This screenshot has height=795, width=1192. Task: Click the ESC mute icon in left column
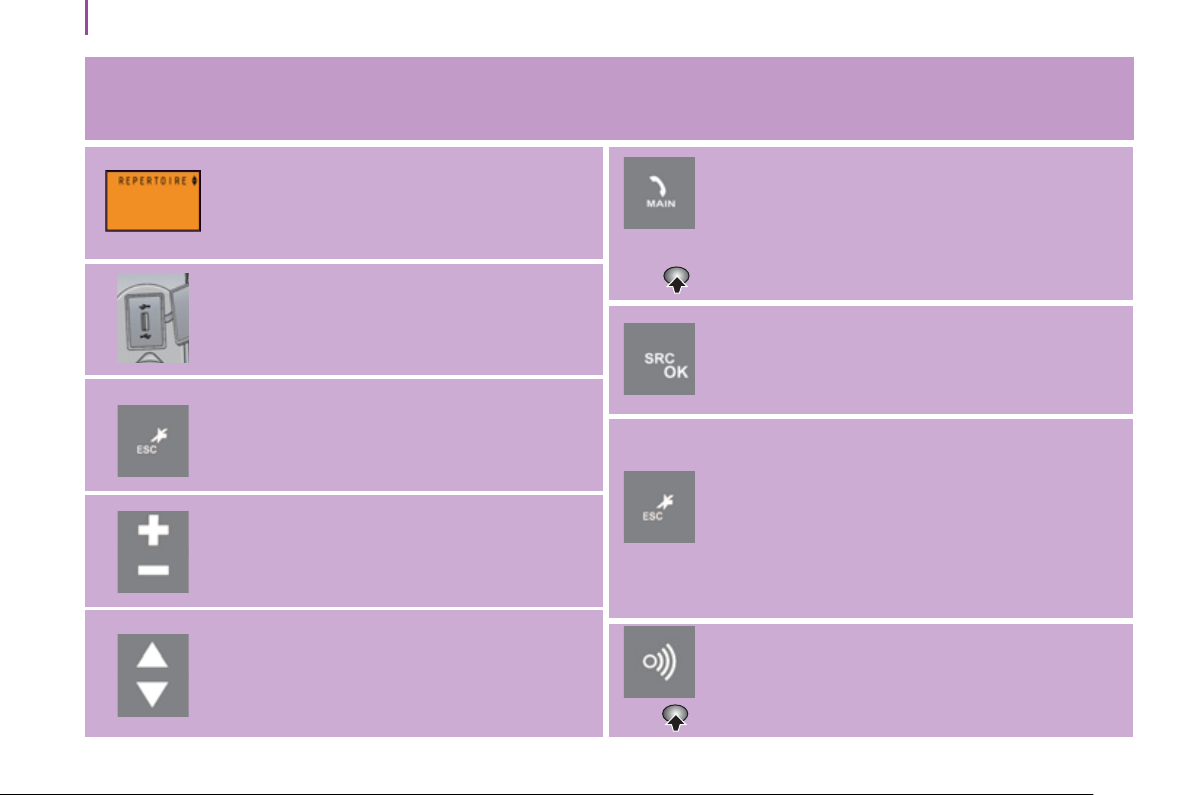click(x=153, y=441)
